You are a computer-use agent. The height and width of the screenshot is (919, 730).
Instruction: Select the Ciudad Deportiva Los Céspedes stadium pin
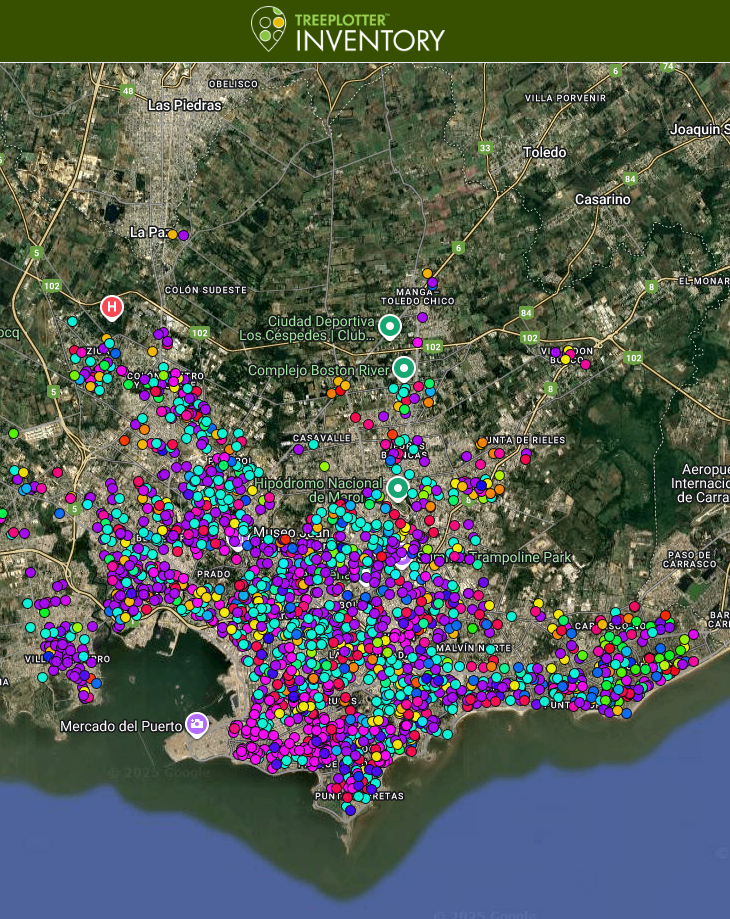[390, 327]
